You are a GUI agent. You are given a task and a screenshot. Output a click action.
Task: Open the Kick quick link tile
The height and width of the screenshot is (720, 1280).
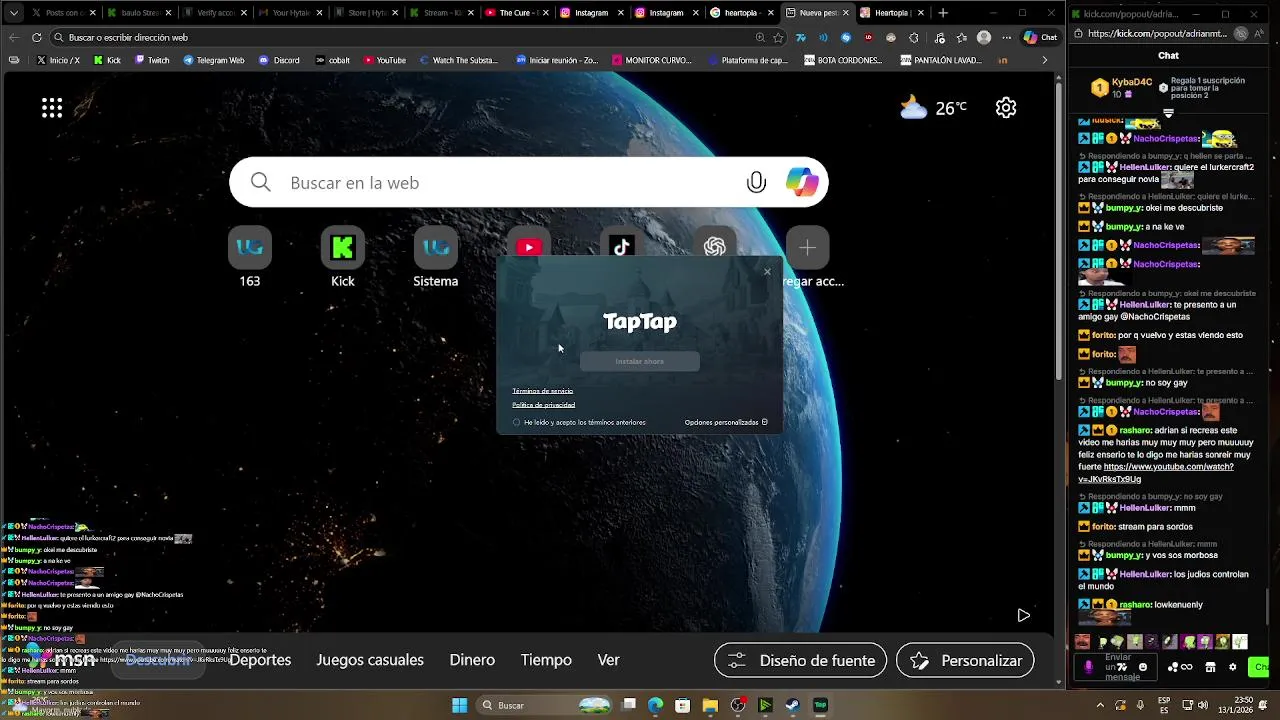(x=343, y=247)
